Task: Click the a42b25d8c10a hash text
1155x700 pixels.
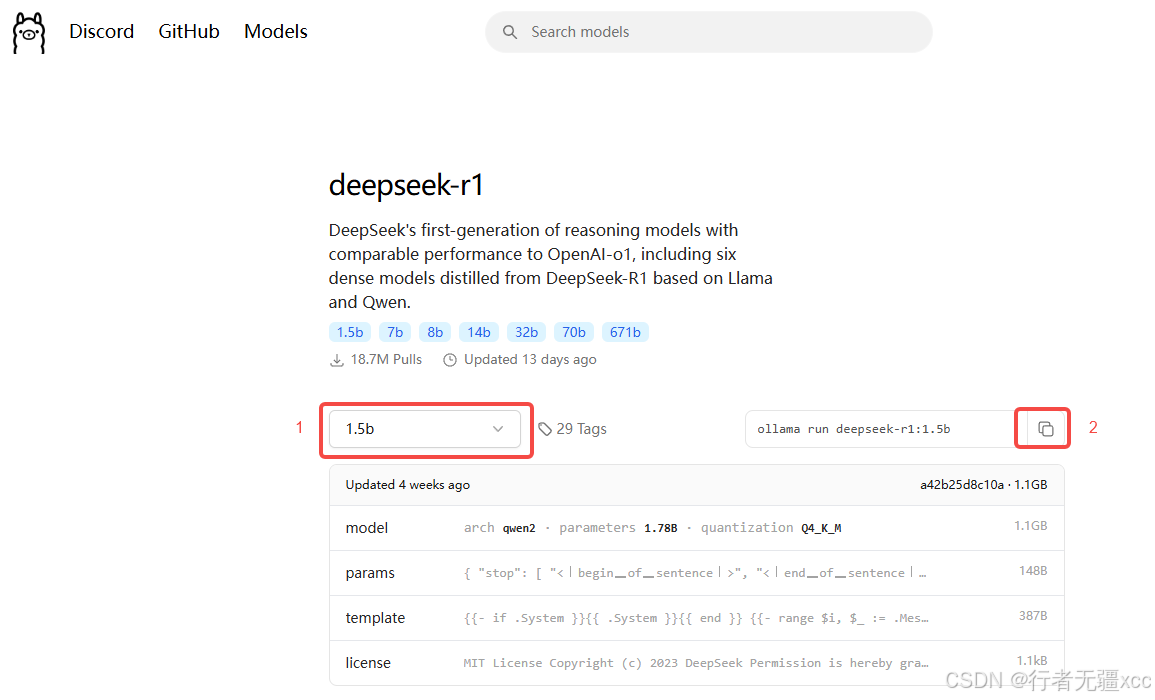Action: tap(961, 485)
